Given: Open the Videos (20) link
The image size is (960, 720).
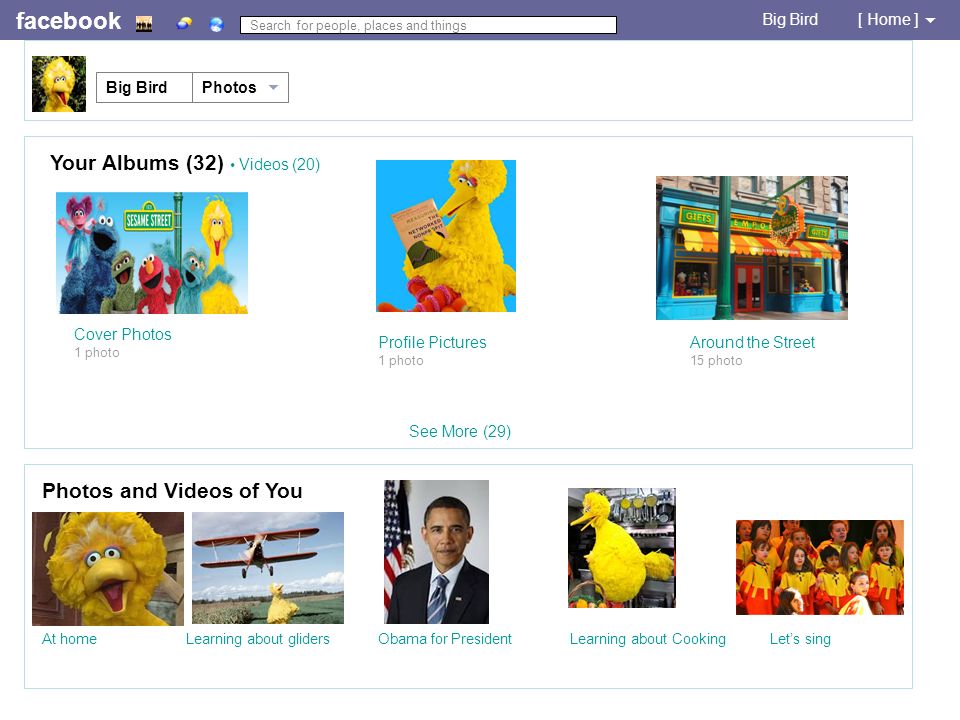Looking at the screenshot, I should tap(279, 164).
